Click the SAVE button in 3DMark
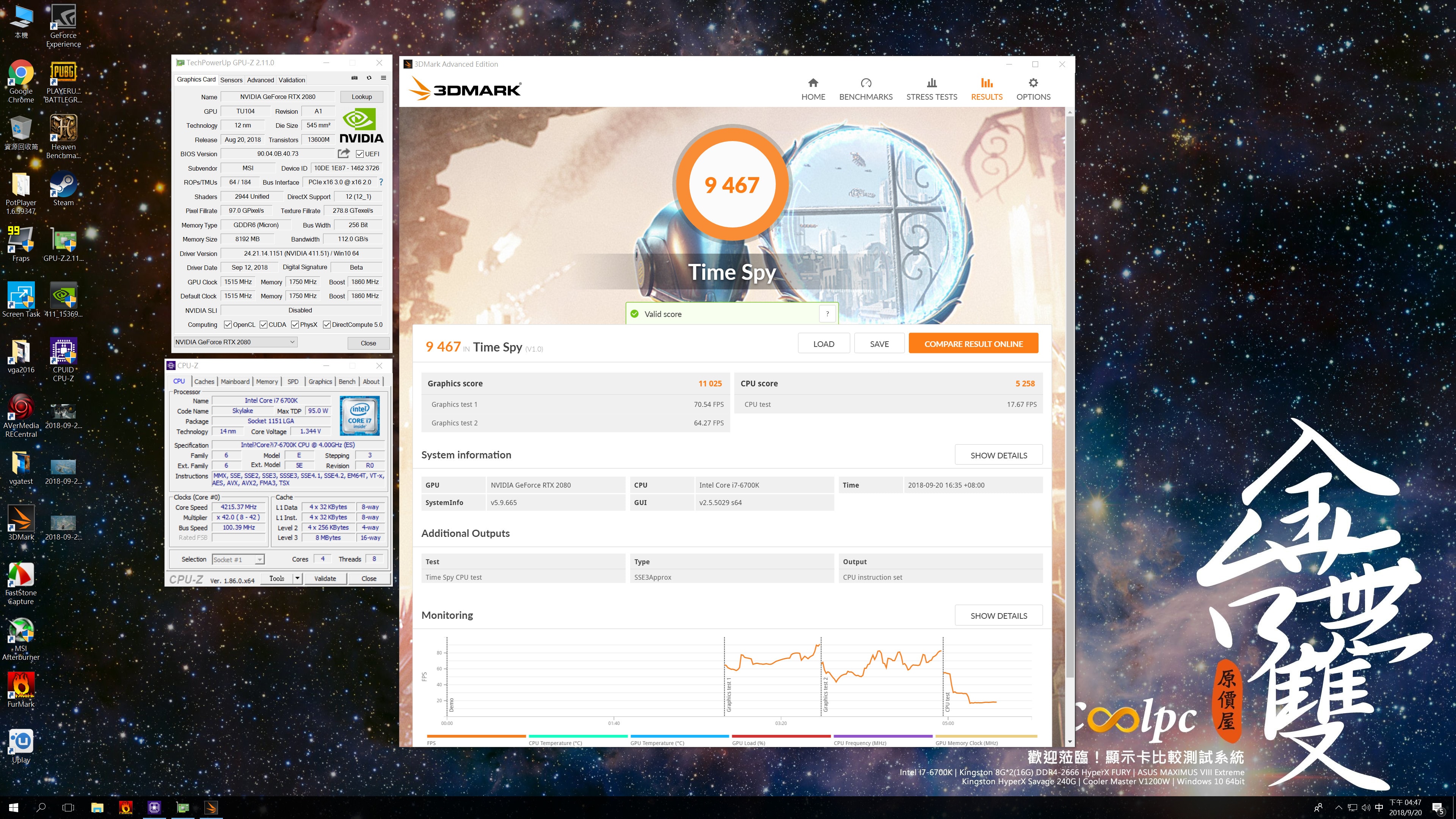 [880, 344]
